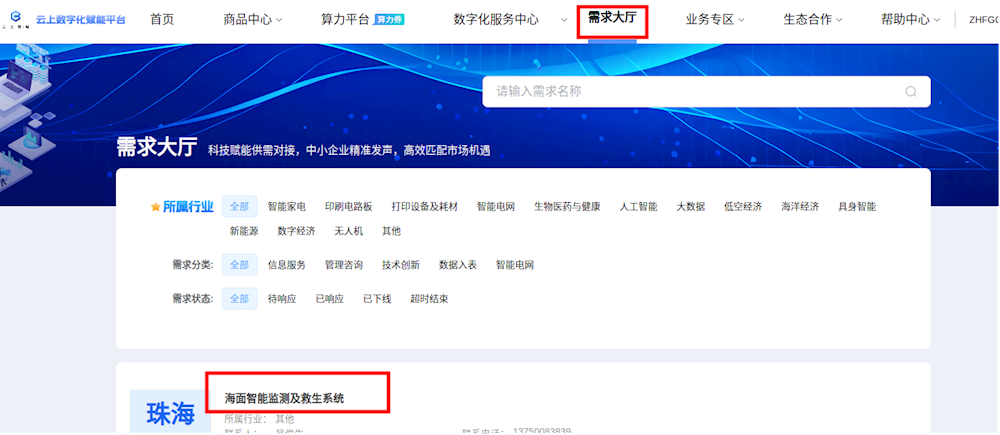The image size is (1000, 435).
Task: Expand the 生态合作 dropdown menu
Action: (x=812, y=20)
